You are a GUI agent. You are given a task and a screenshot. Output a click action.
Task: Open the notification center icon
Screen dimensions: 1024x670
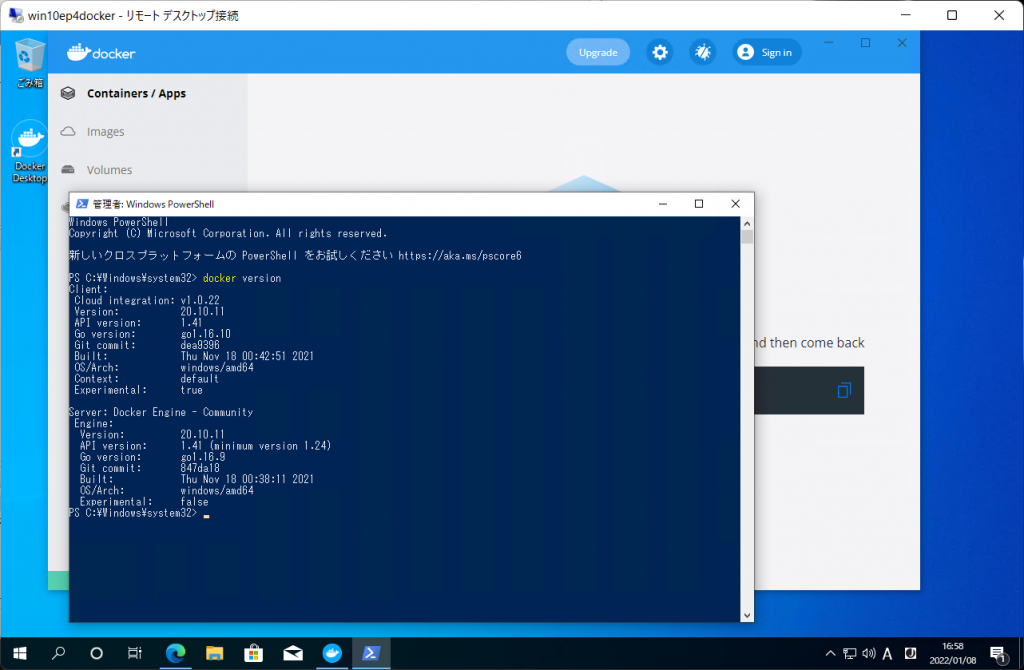pos(998,654)
